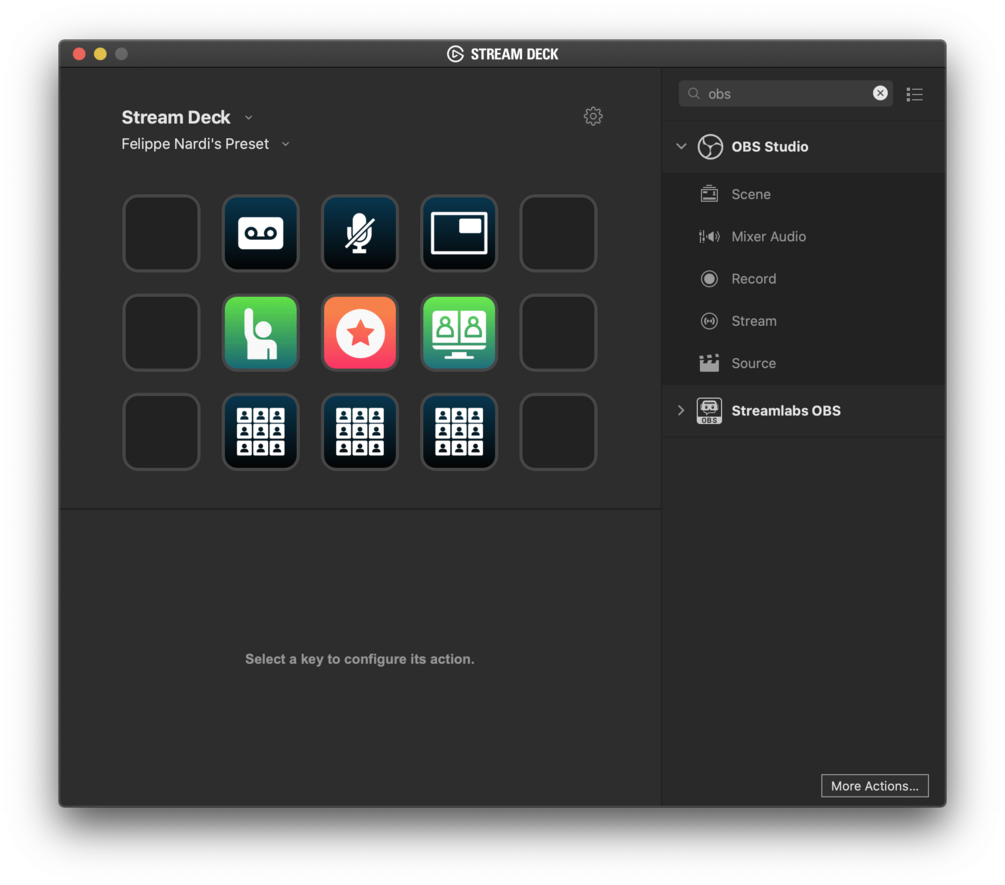Select the green two-person monitor key
The height and width of the screenshot is (885, 1005).
point(459,333)
